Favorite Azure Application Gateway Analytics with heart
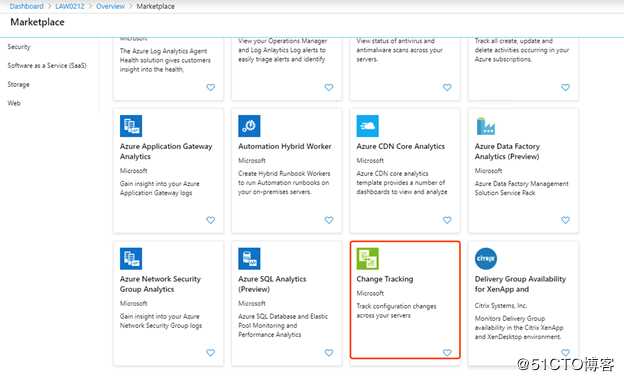 click(x=211, y=220)
